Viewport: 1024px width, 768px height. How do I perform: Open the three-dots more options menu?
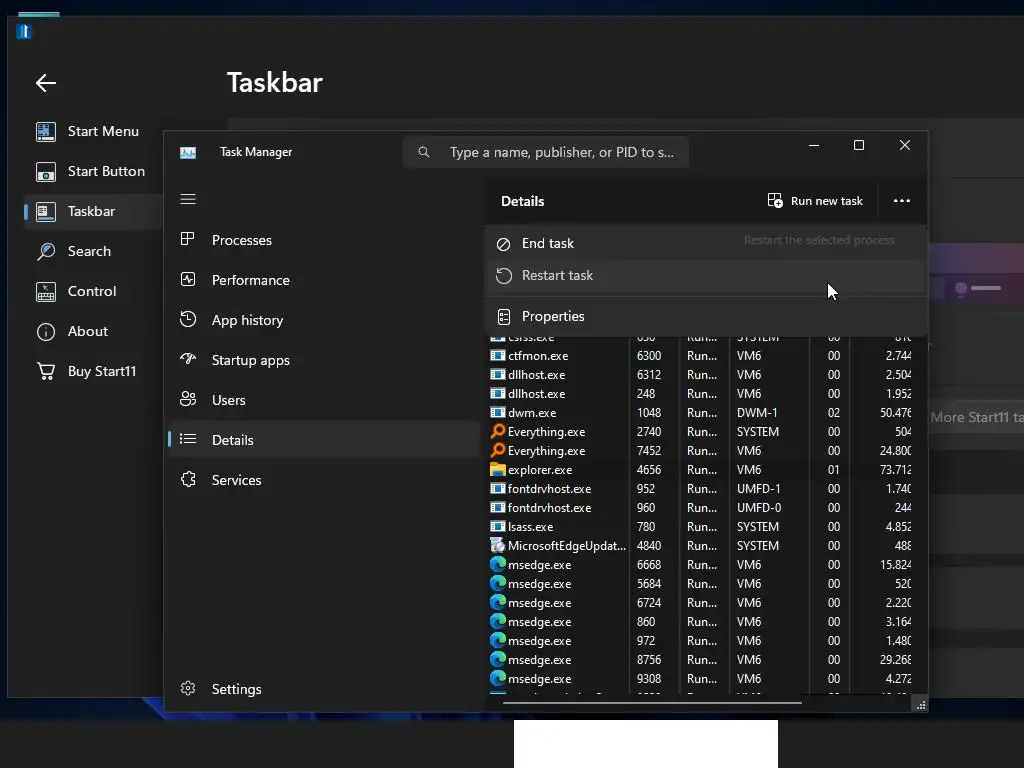pos(902,201)
